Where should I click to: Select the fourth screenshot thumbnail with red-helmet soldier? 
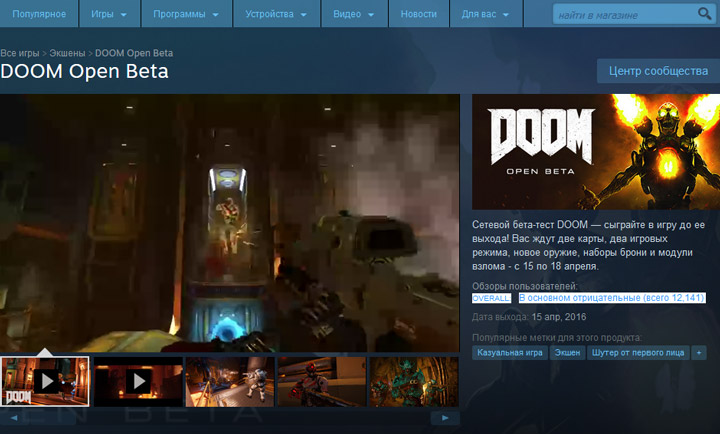[x=322, y=382]
